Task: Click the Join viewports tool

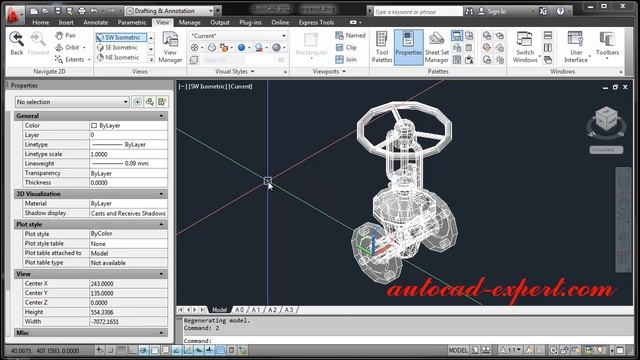Action: (x=346, y=59)
